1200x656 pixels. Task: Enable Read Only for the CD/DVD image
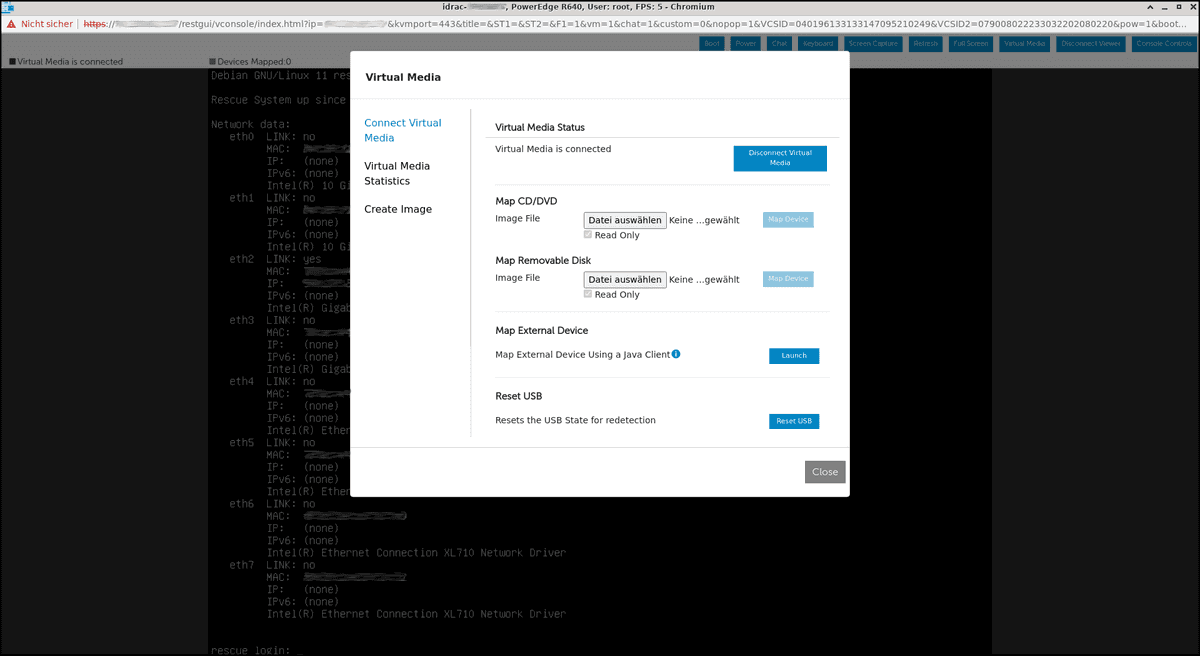pyautogui.click(x=588, y=234)
